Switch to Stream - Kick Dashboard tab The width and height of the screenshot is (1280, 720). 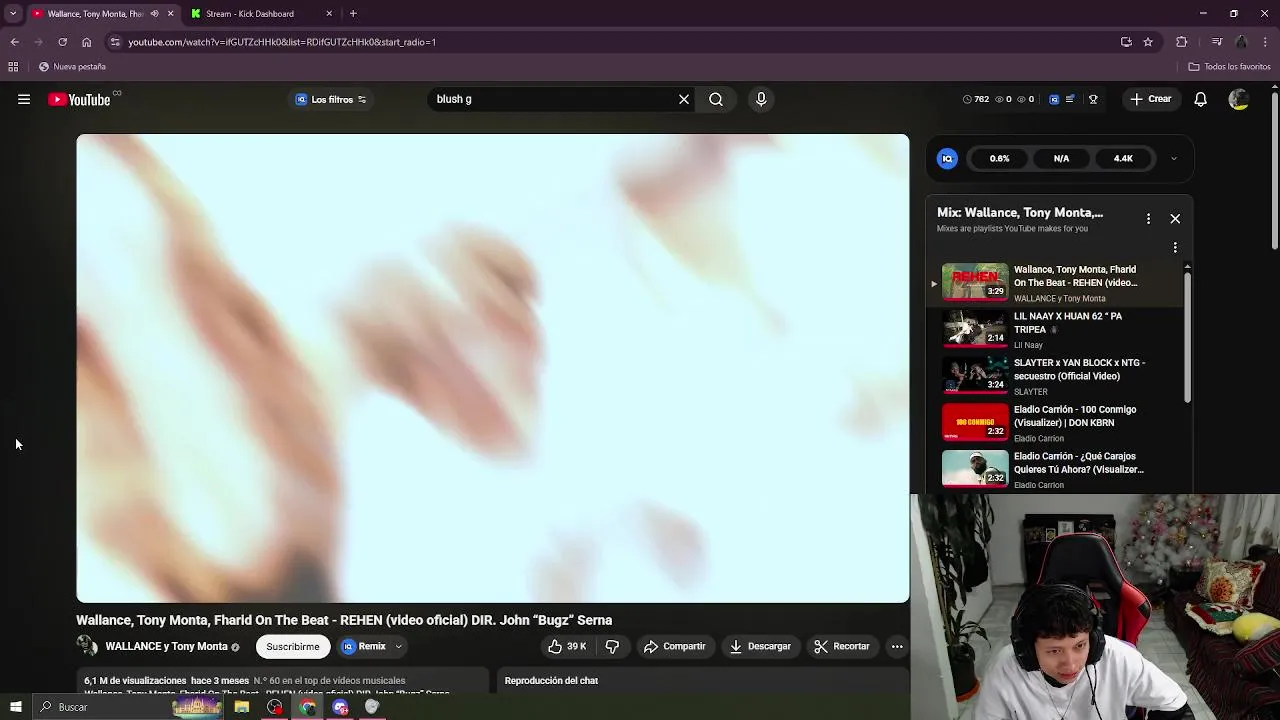point(262,14)
